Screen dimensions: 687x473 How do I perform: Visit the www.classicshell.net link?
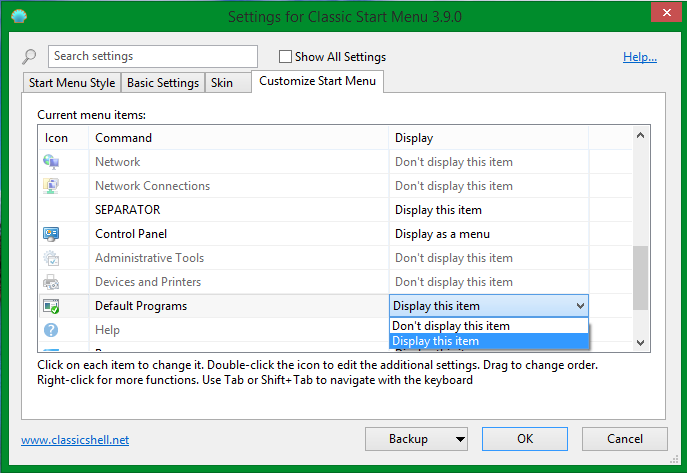point(75,440)
